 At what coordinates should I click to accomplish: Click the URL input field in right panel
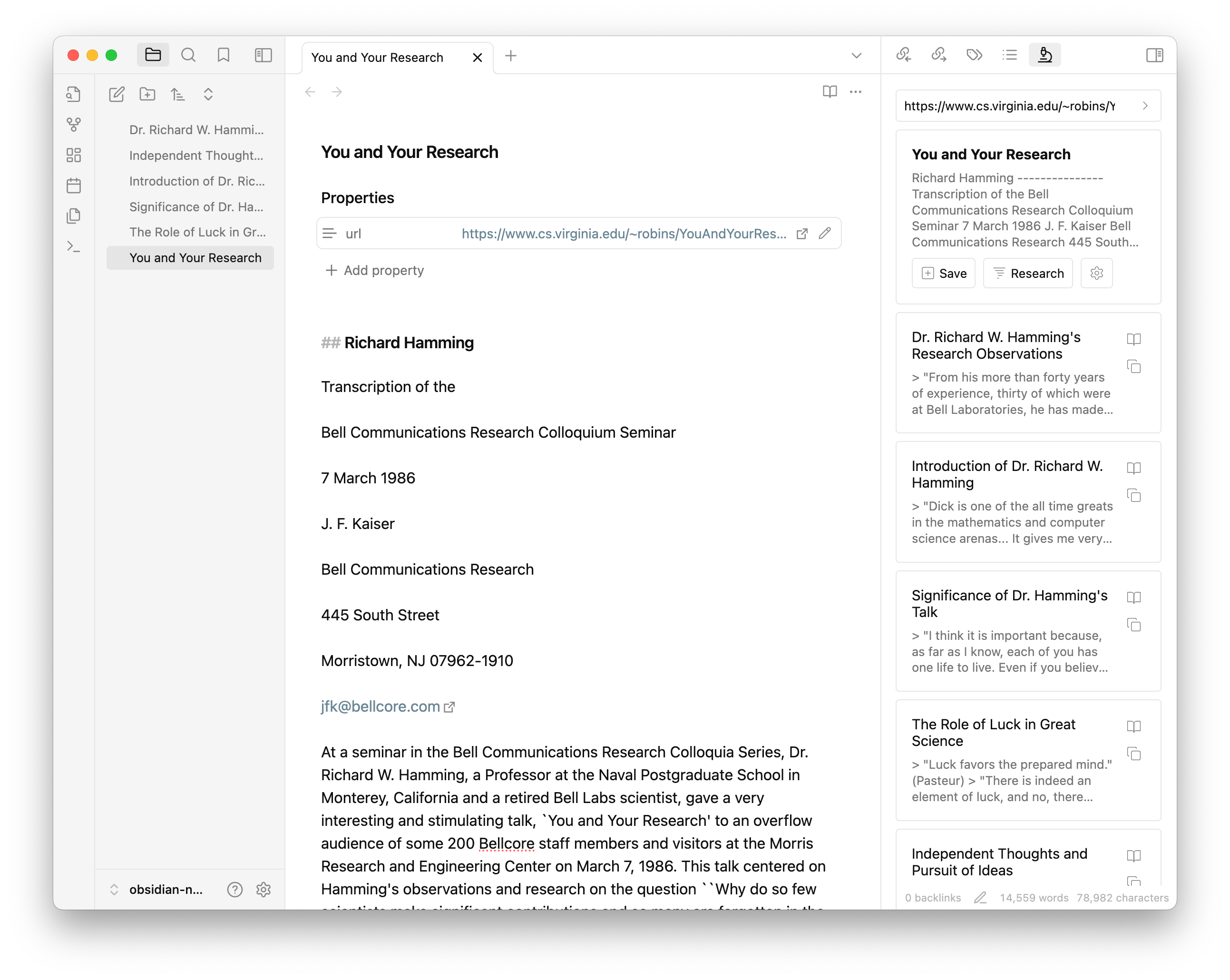(x=1010, y=106)
